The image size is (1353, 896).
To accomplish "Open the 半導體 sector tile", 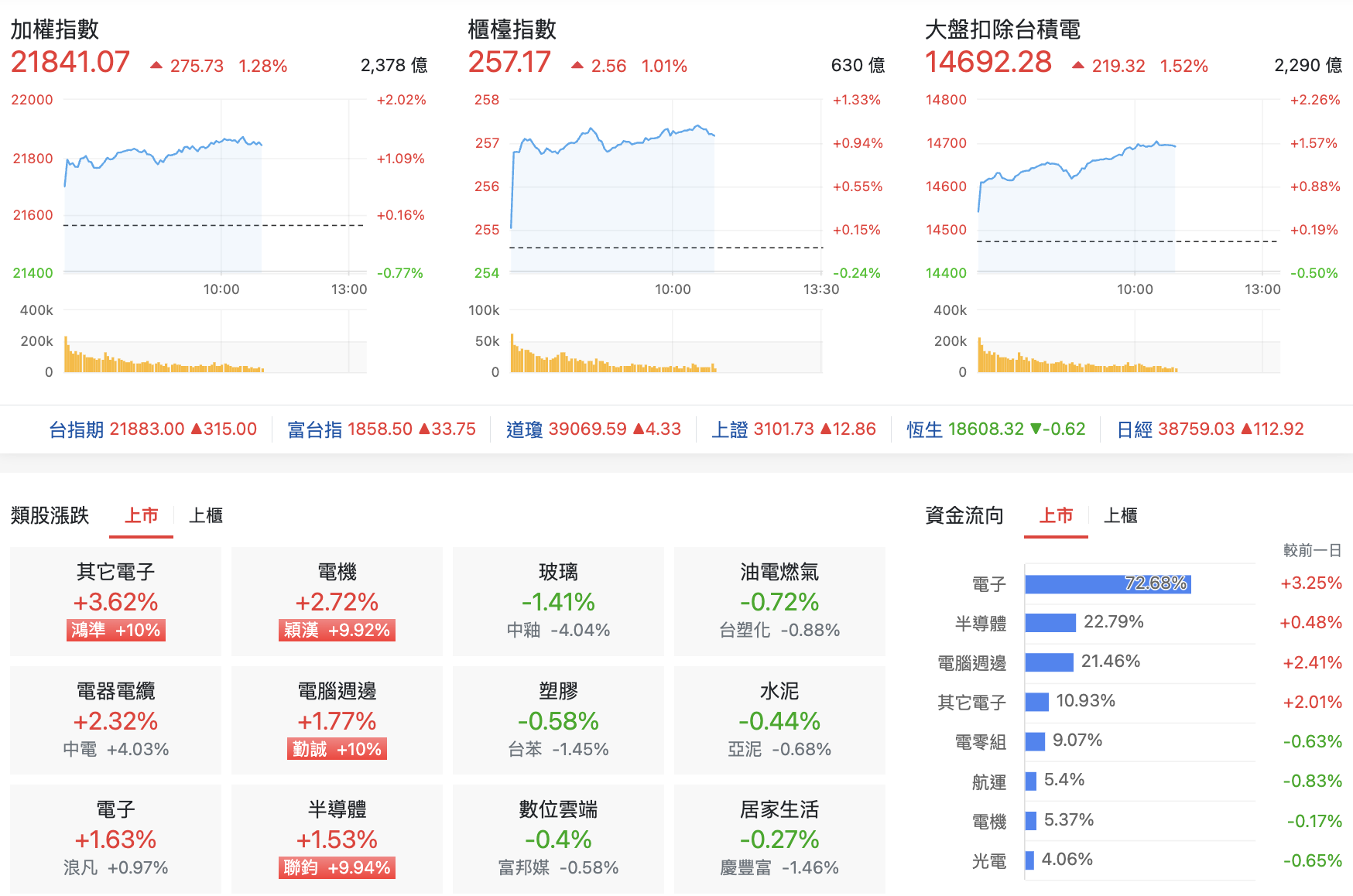I will [337, 839].
